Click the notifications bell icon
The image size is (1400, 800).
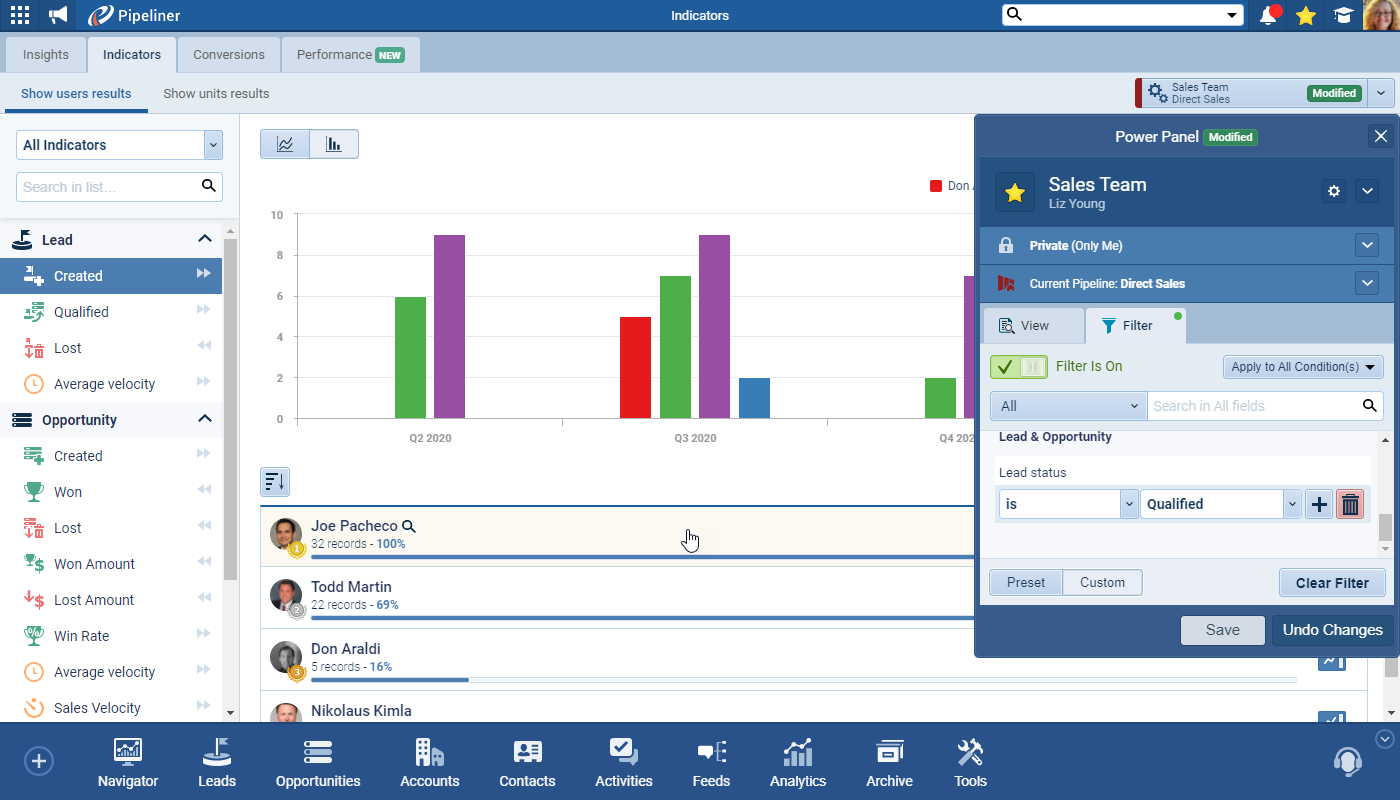[1269, 15]
